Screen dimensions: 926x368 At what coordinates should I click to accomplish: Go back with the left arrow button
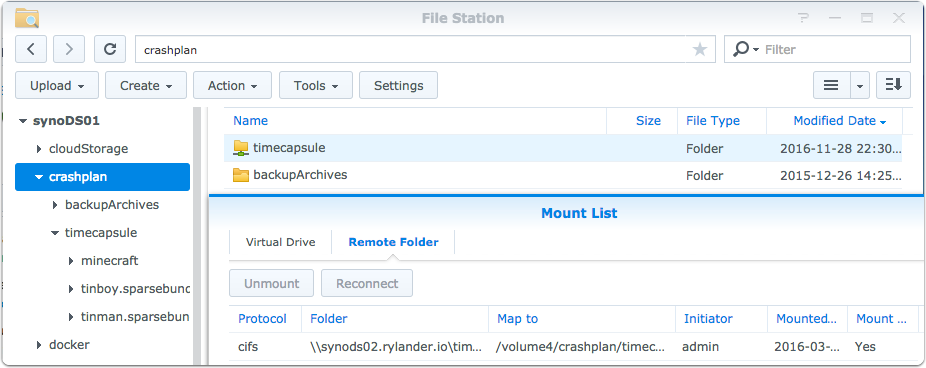point(31,49)
